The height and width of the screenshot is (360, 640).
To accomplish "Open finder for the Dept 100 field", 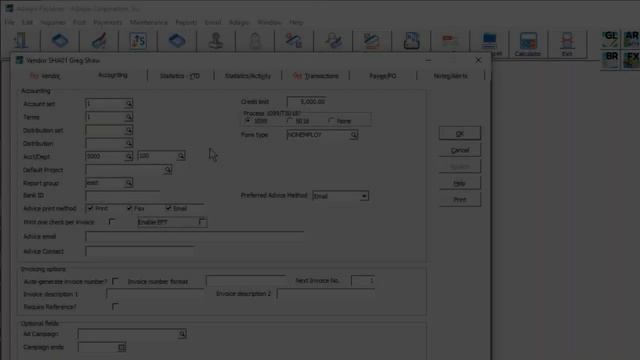I will click(181, 156).
